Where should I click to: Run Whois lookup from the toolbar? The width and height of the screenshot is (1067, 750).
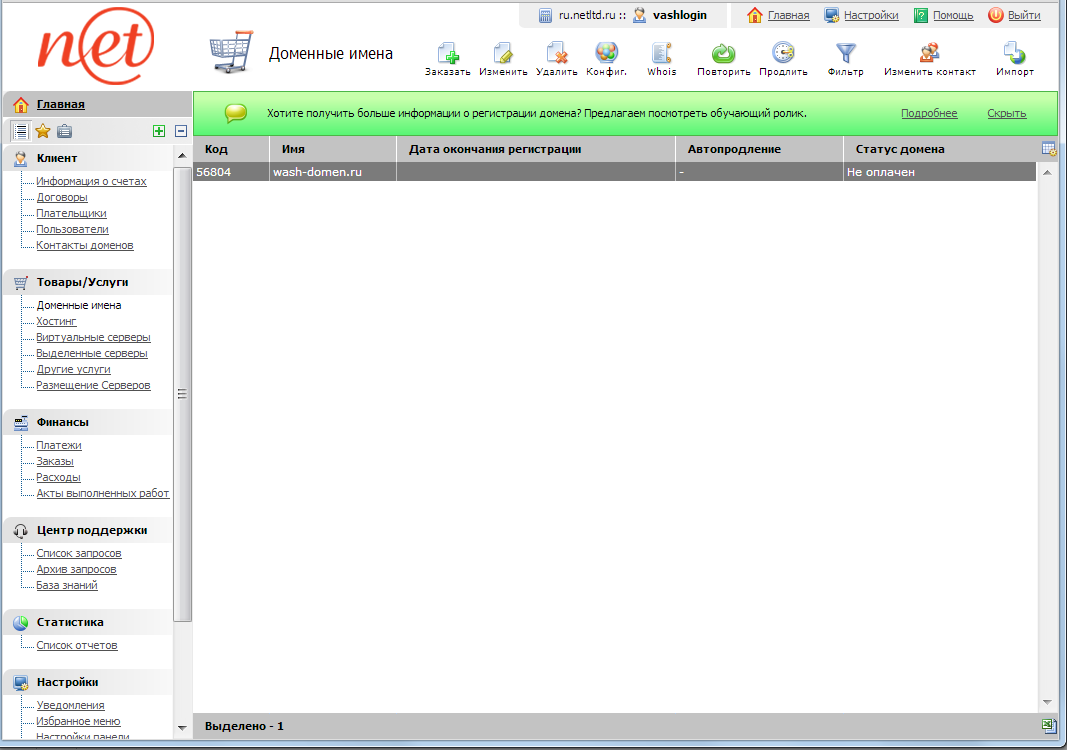[x=661, y=54]
